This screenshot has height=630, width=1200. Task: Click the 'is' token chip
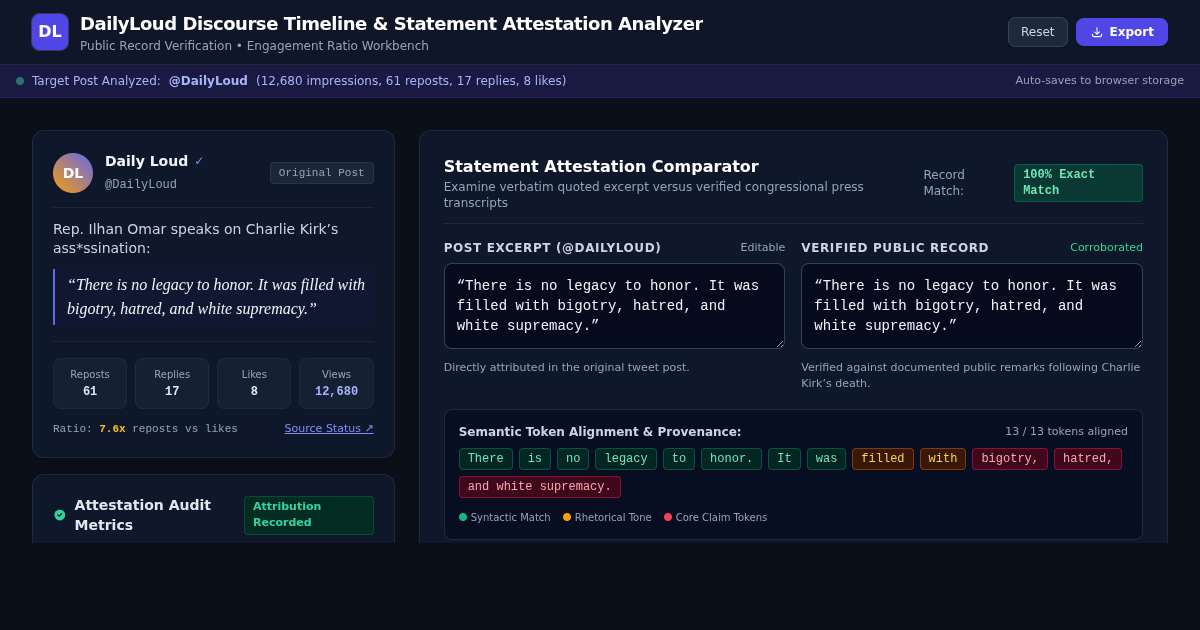[535, 459]
